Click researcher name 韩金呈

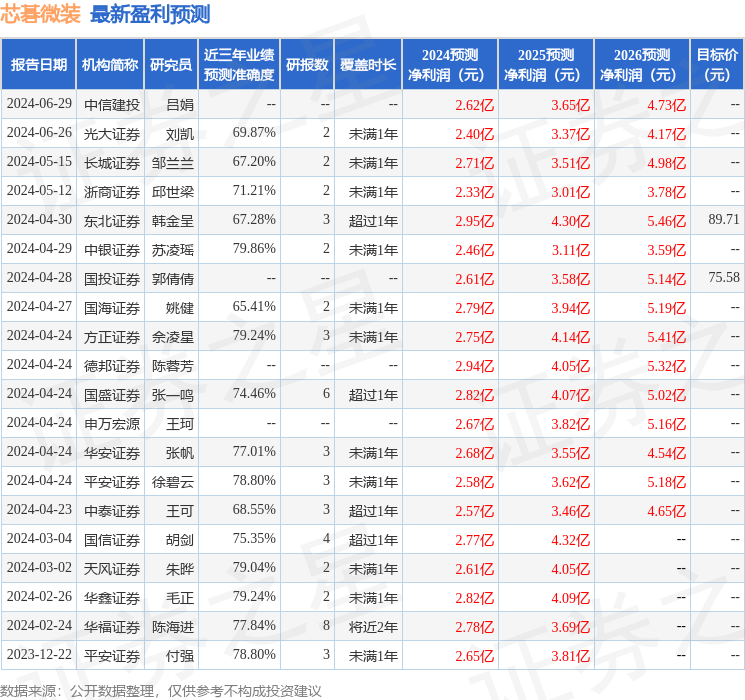[173, 221]
